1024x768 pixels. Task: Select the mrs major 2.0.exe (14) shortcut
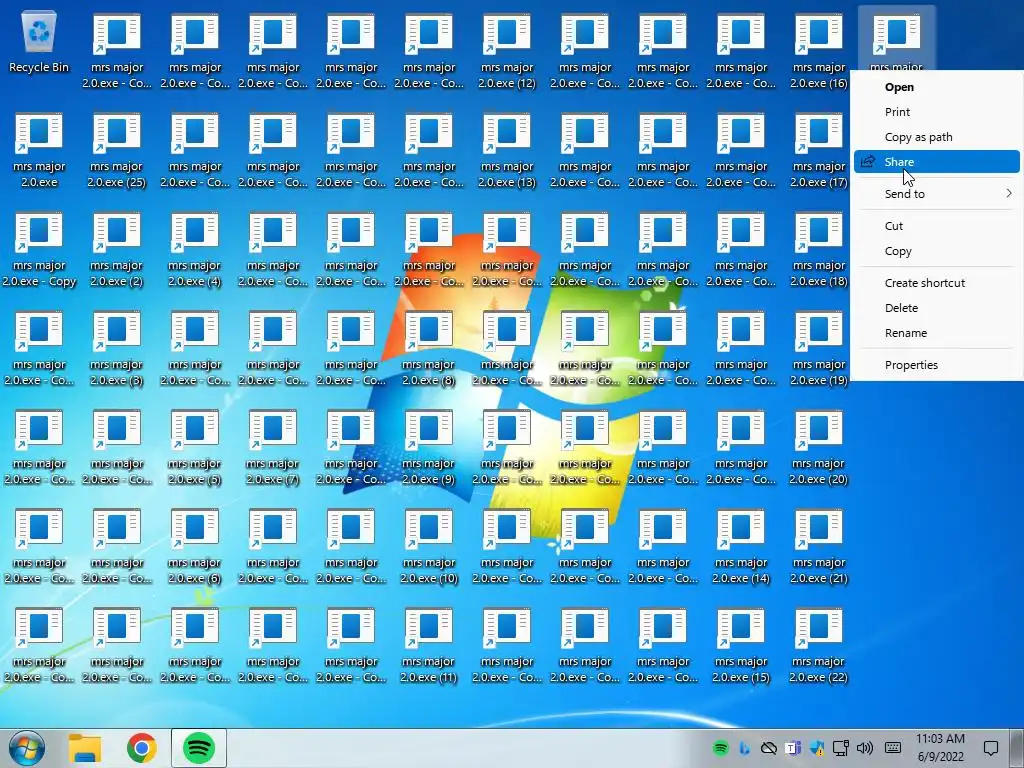741,548
